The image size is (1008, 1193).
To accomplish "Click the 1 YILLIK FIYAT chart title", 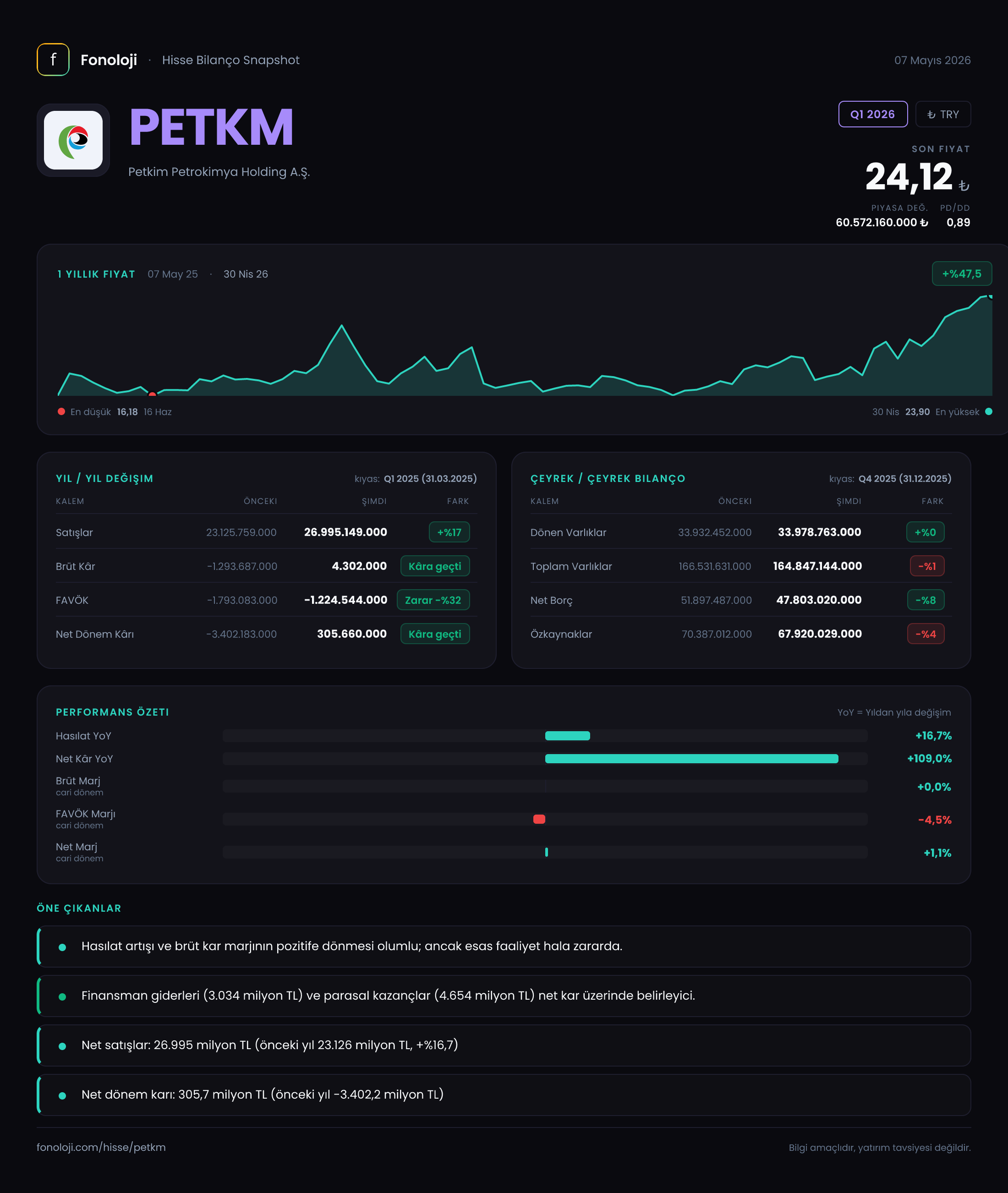I will pyautogui.click(x=96, y=274).
